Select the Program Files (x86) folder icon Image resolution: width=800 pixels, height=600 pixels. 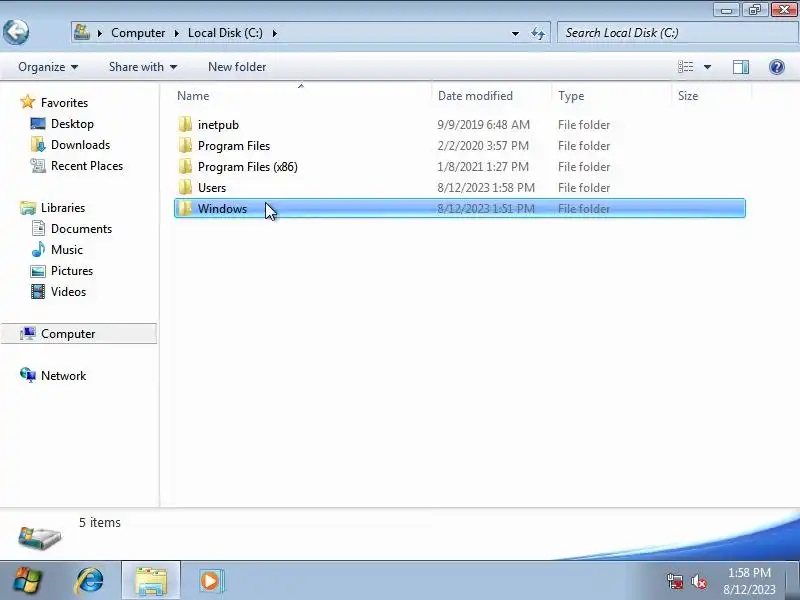[186, 166]
